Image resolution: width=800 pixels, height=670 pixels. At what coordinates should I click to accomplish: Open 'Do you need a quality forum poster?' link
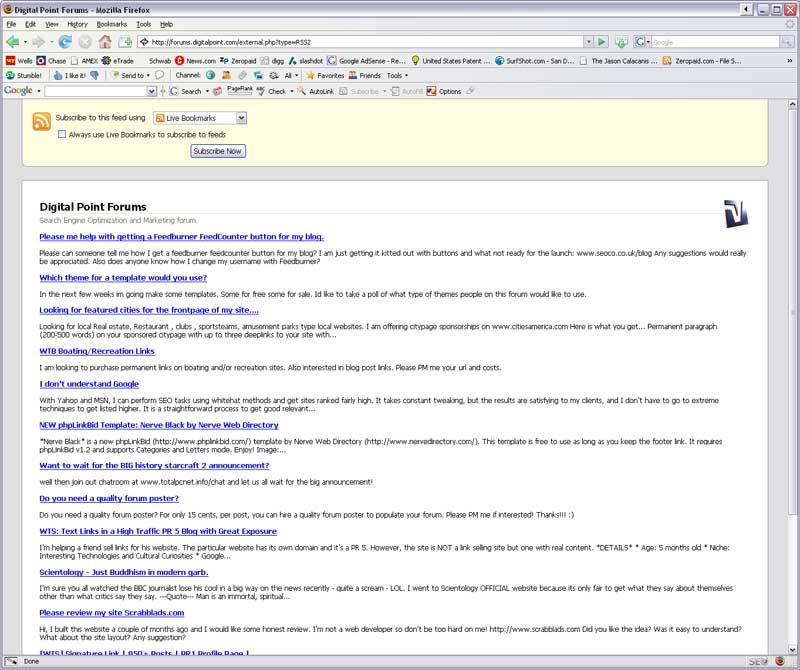[109, 498]
